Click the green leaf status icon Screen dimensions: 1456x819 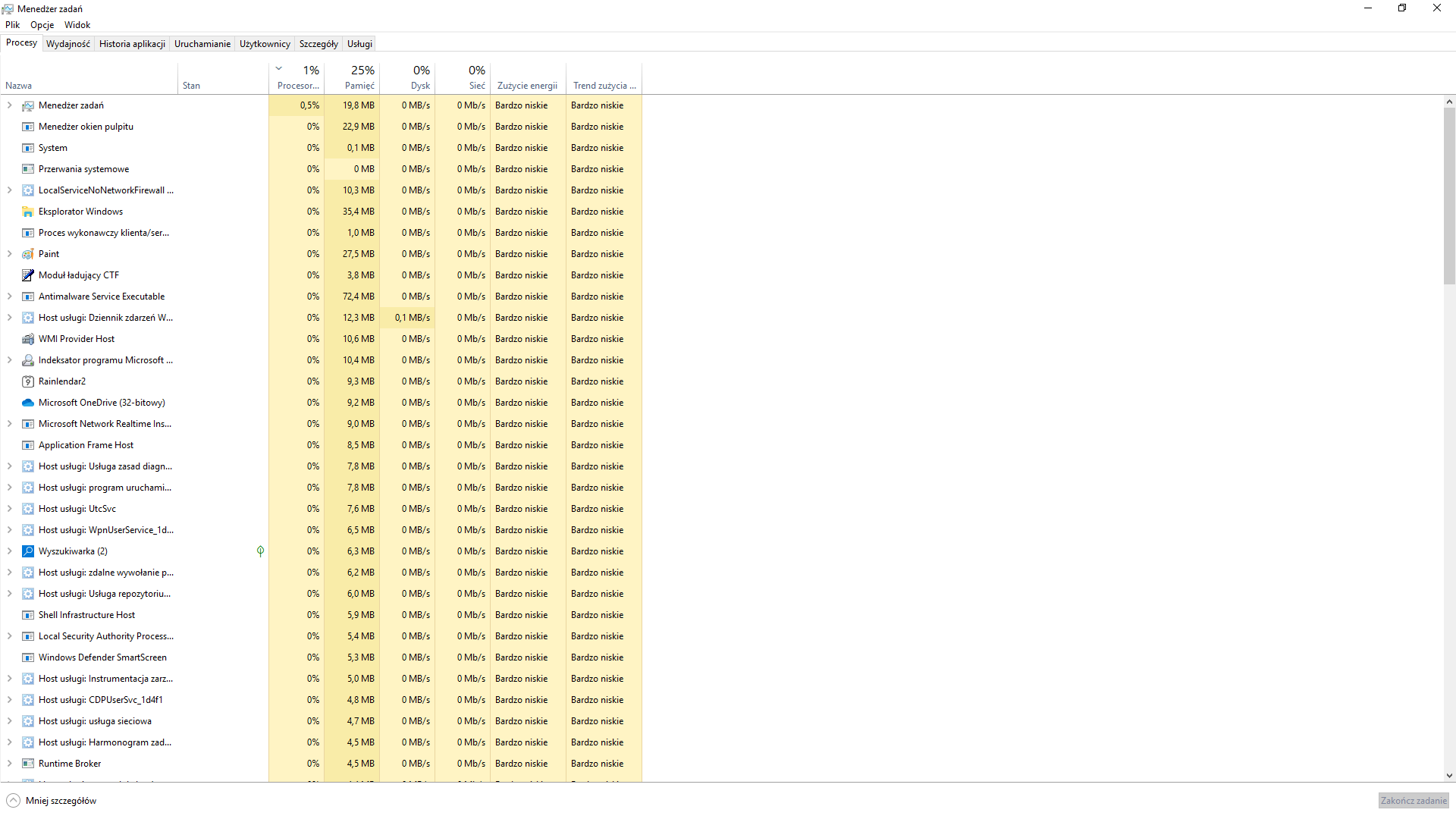[260, 551]
